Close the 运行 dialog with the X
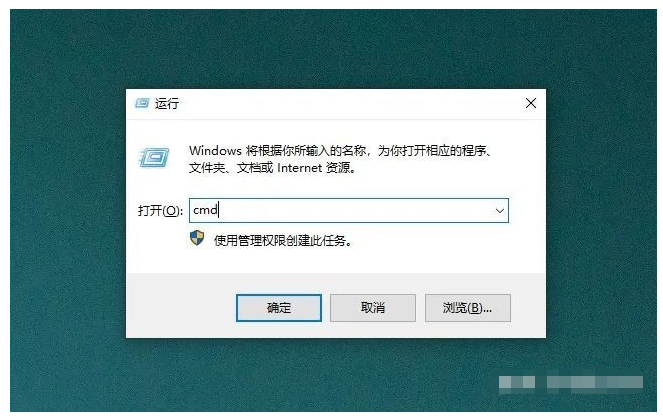Viewport: 663px width, 419px height. point(531,103)
